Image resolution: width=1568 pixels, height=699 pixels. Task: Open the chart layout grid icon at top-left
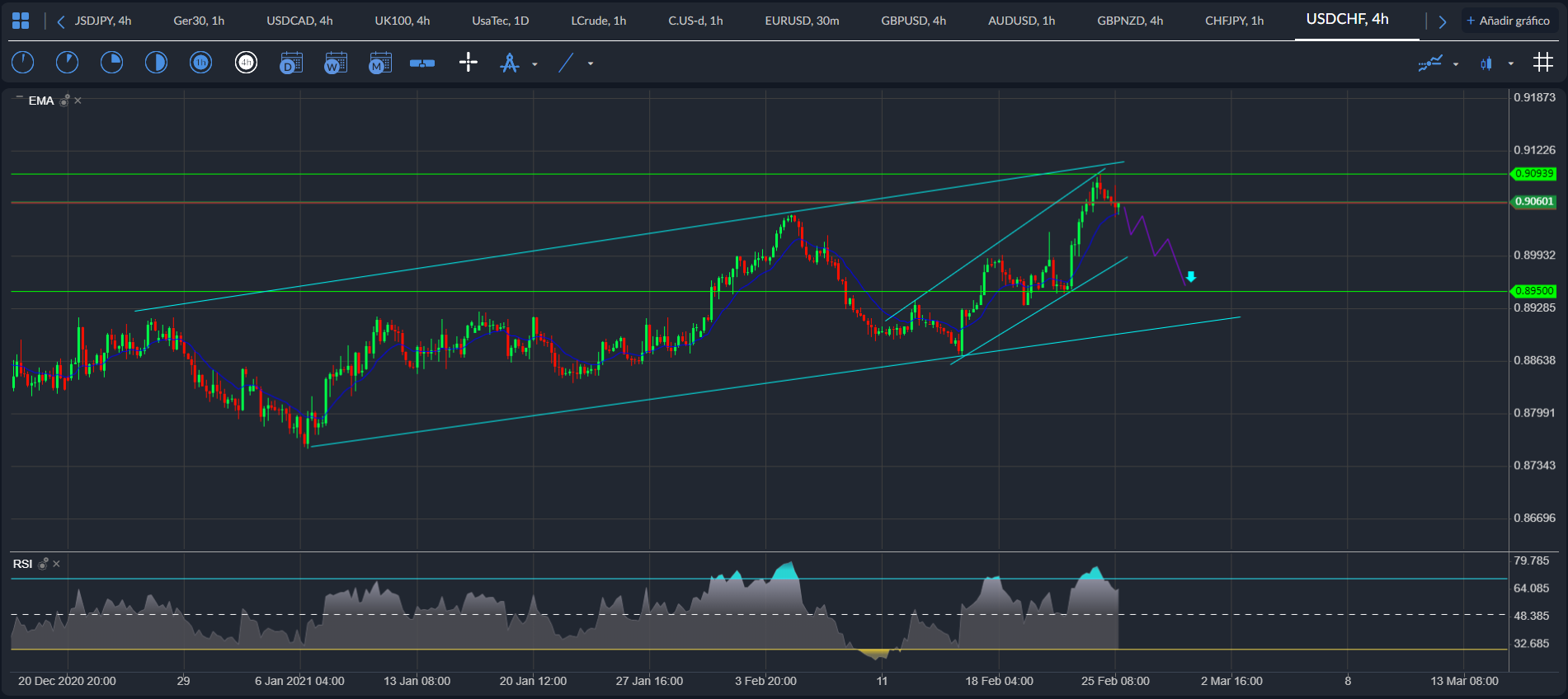click(21, 21)
